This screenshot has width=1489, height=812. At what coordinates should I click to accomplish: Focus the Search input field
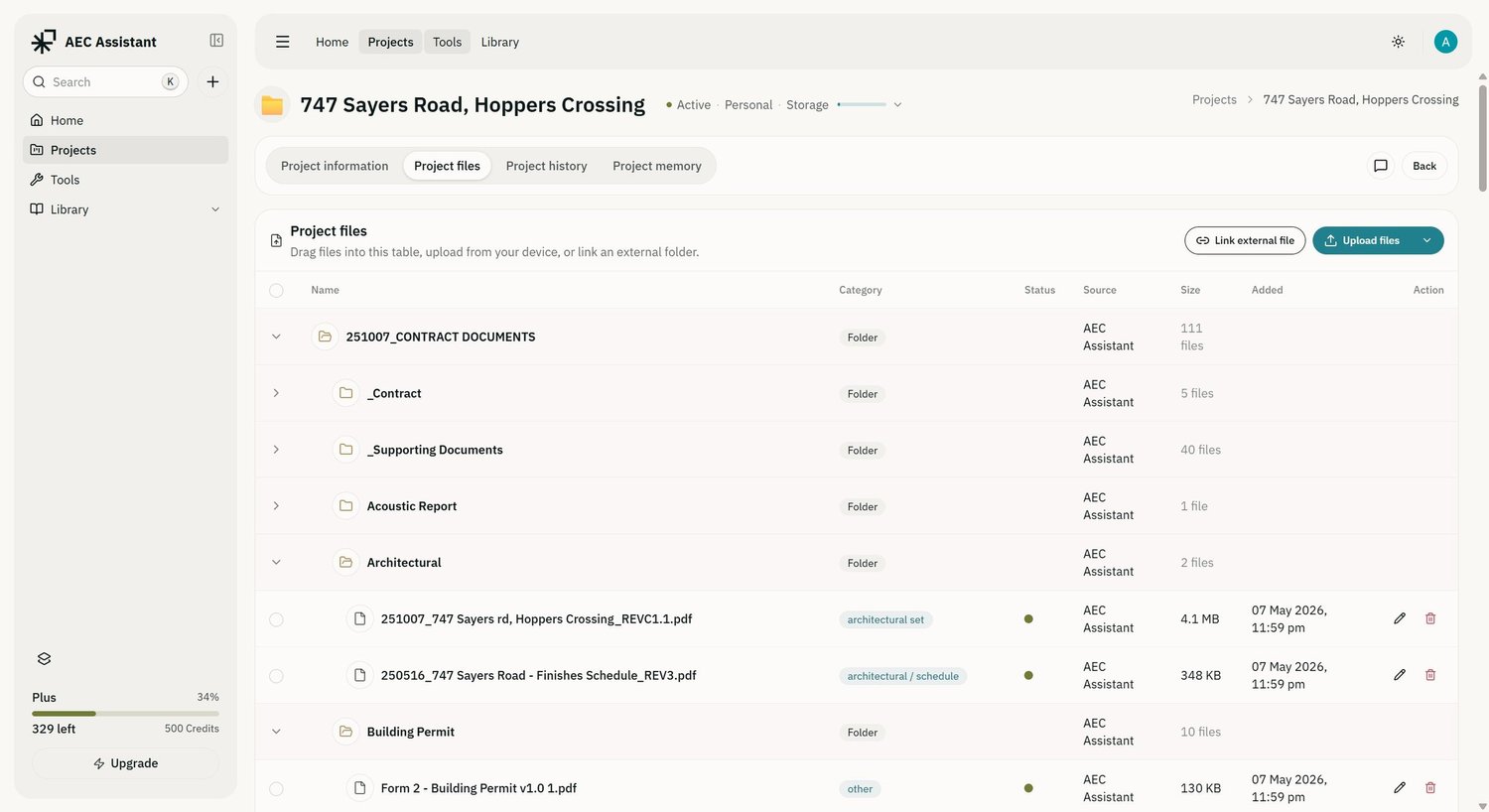105,82
